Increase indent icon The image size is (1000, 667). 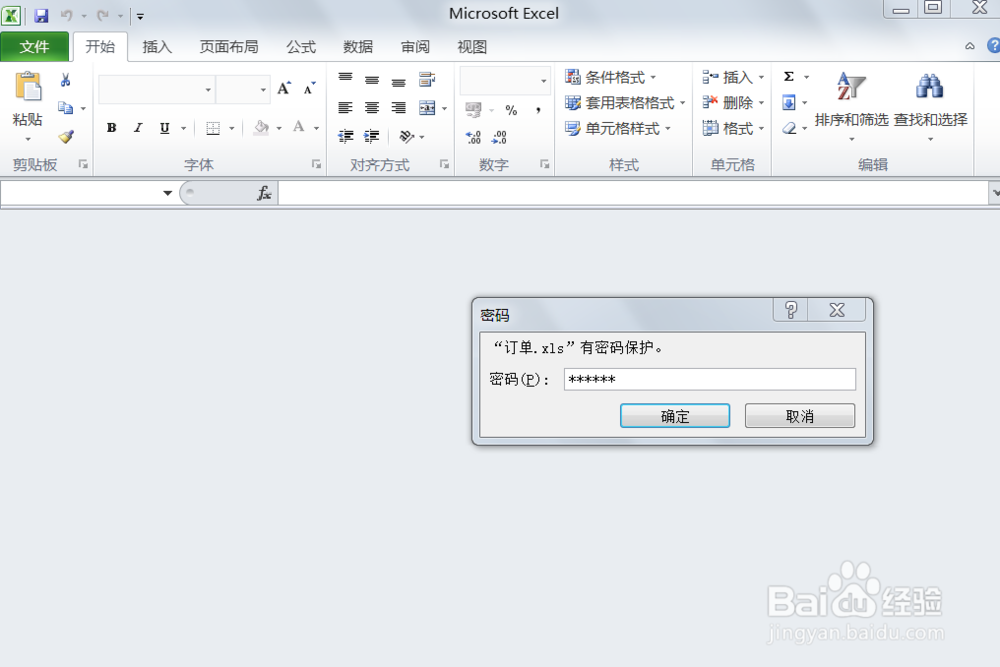pyautogui.click(x=372, y=136)
